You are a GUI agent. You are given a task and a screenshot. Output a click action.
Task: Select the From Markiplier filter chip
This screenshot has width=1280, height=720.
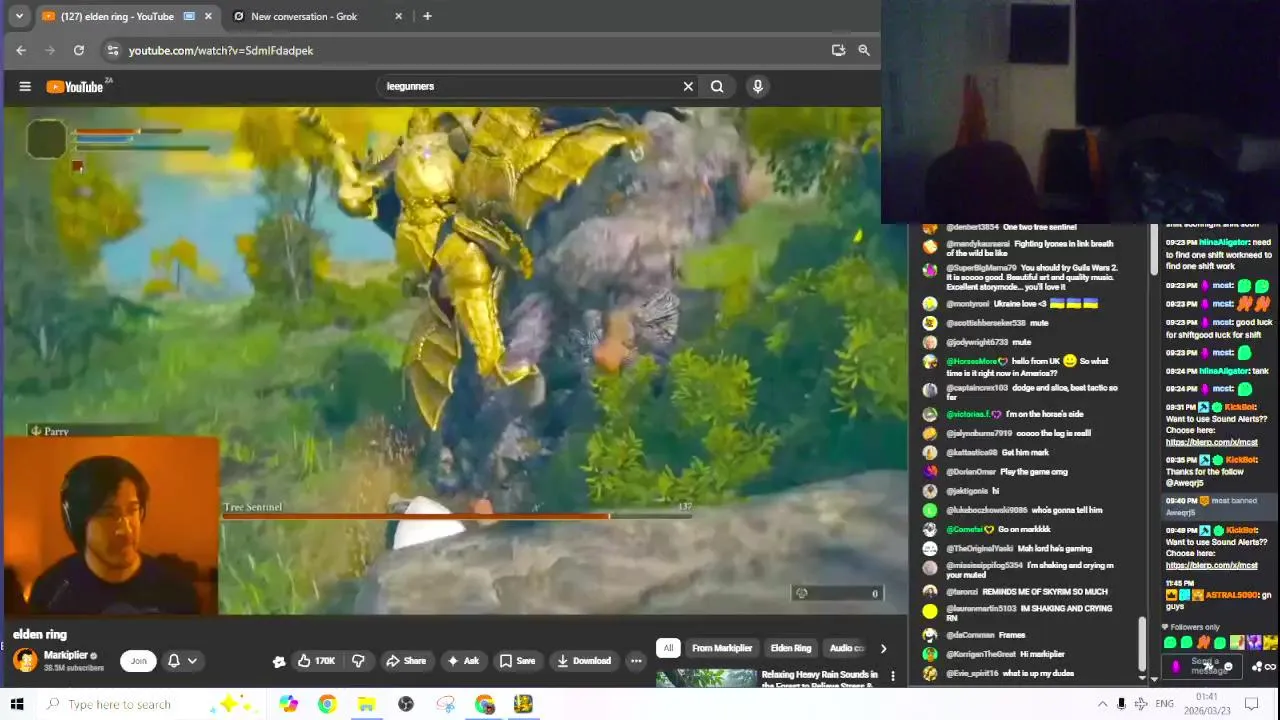[x=722, y=648]
